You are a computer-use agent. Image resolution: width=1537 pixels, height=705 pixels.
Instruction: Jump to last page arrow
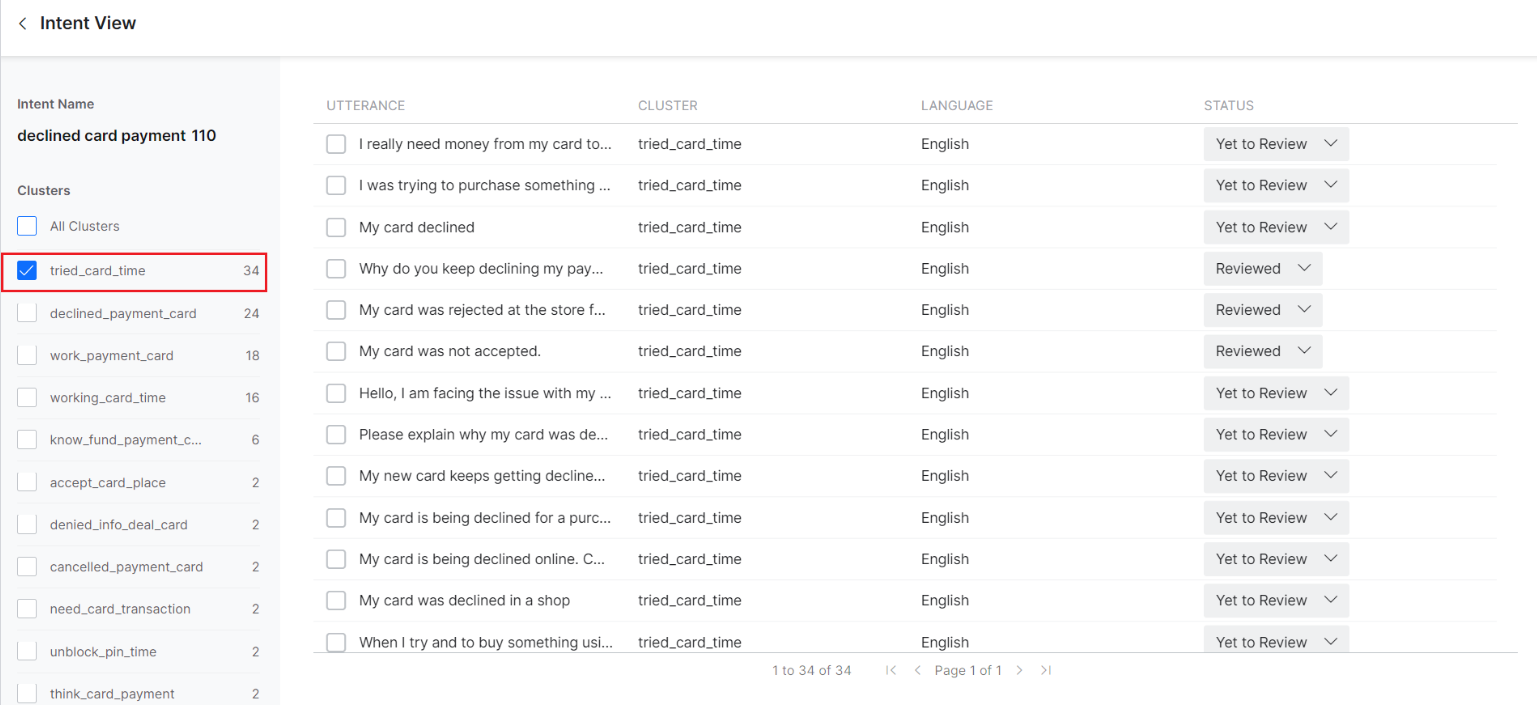[1046, 670]
